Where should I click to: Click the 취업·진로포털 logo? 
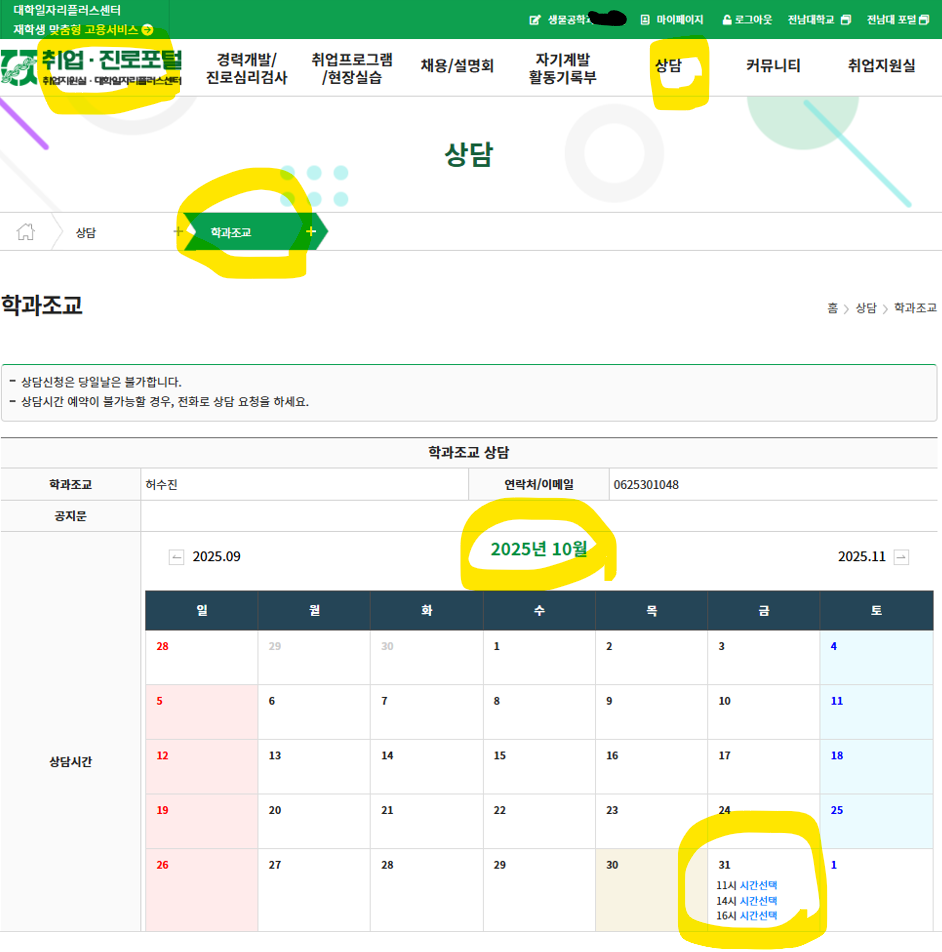(92, 67)
